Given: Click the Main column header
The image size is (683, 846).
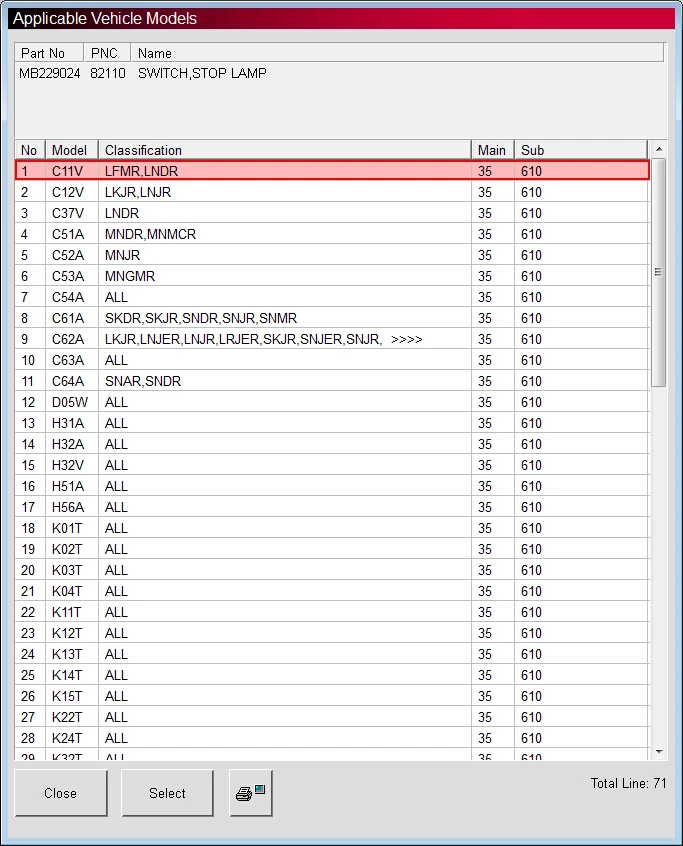Looking at the screenshot, I should tap(493, 150).
